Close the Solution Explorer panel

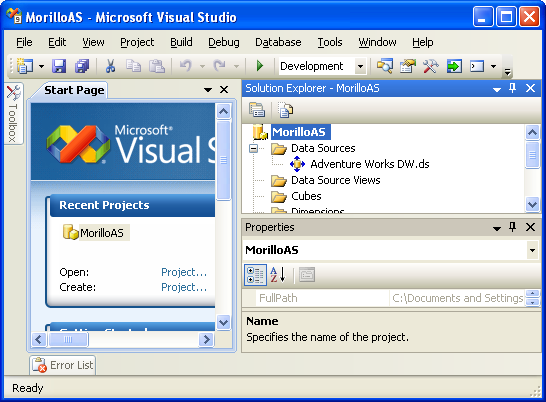(530, 88)
